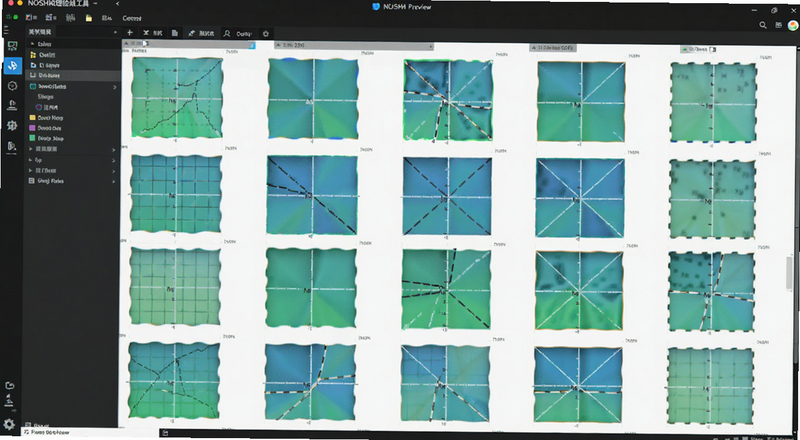Click the vertical scrollbar at right edge
Image resolution: width=800 pixels, height=440 pixels.
790,273
